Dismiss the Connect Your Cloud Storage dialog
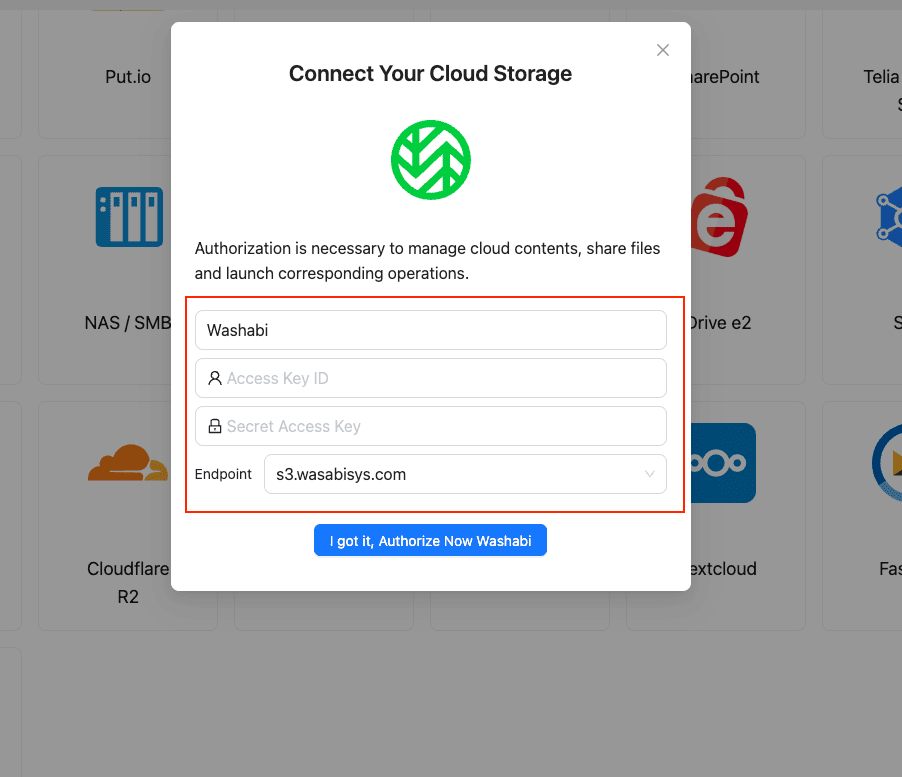The height and width of the screenshot is (777, 902). pos(662,49)
